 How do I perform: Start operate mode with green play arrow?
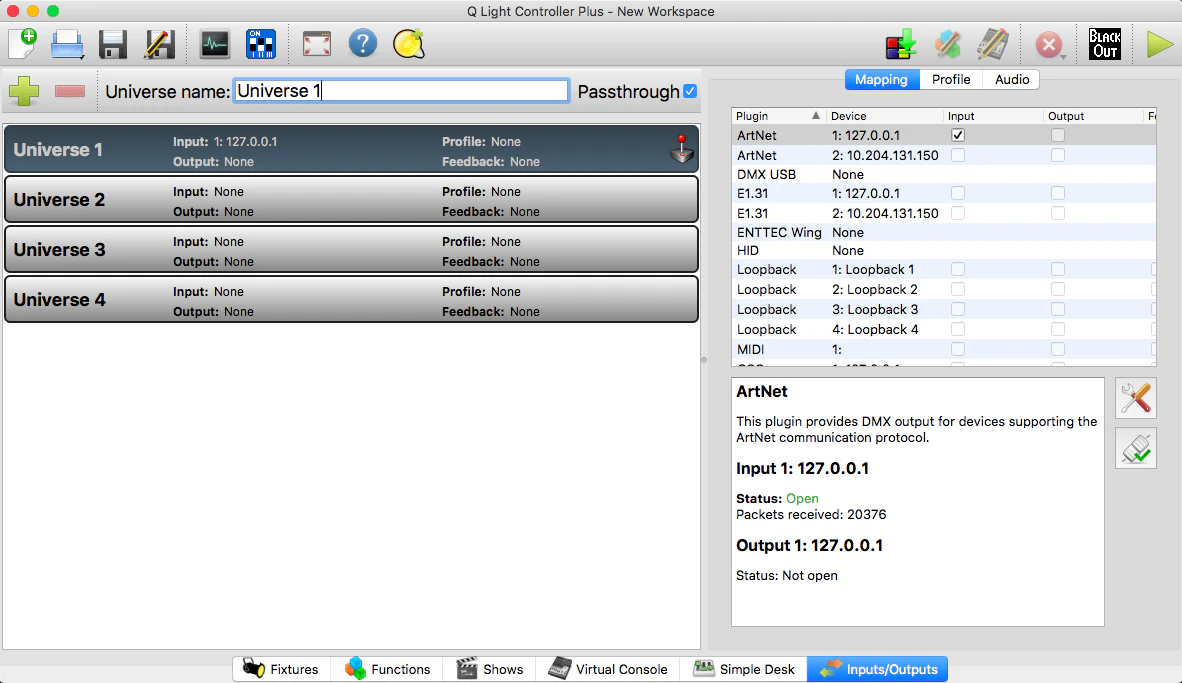pos(1159,44)
